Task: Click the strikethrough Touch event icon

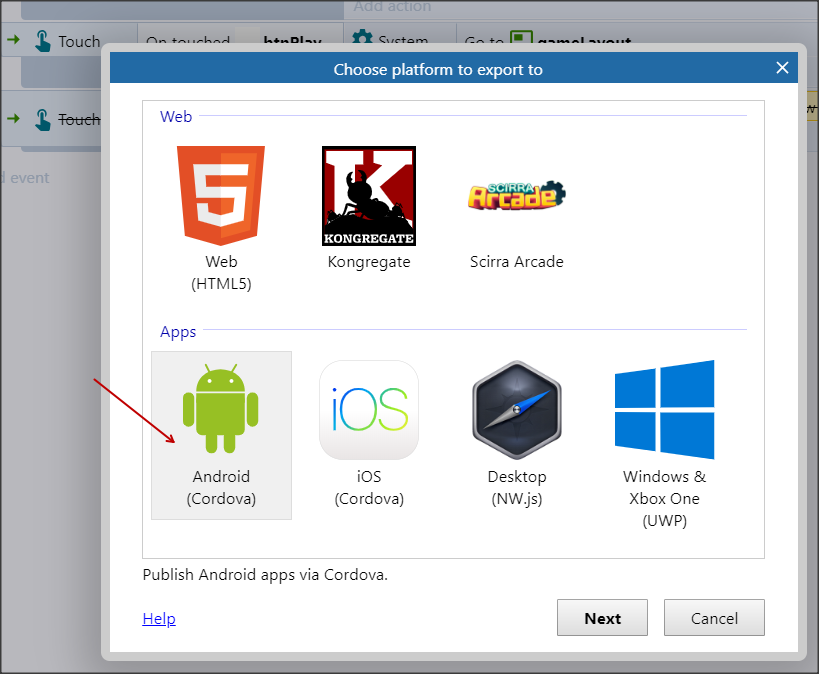Action: pos(42,120)
